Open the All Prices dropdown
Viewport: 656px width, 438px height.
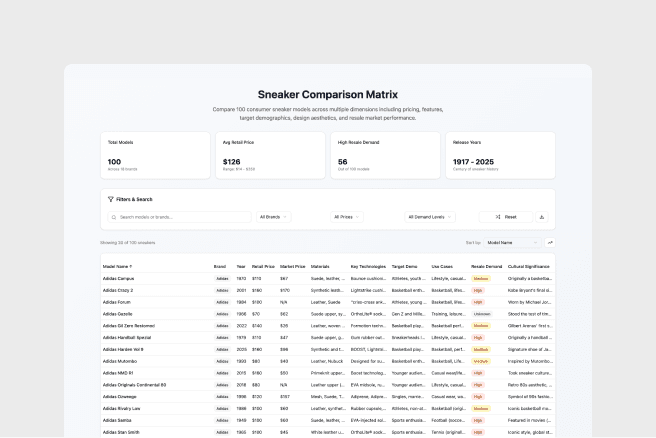point(347,217)
